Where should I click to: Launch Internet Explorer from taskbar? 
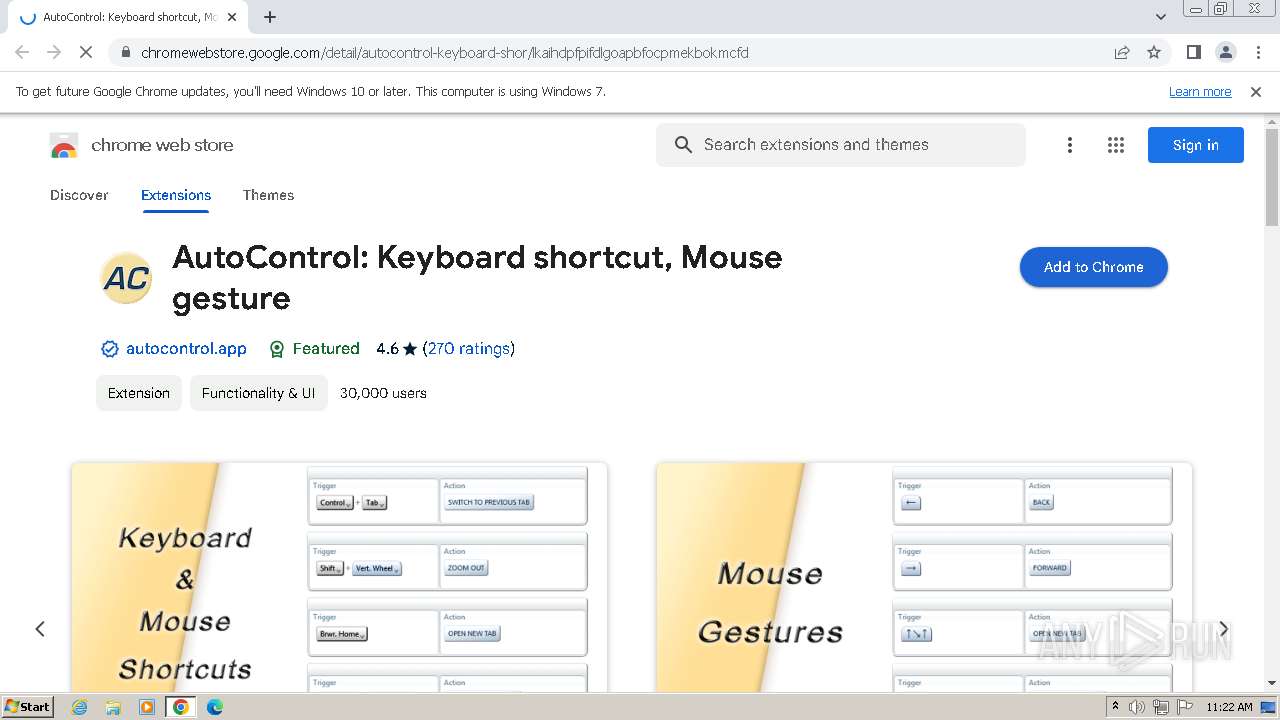80,707
